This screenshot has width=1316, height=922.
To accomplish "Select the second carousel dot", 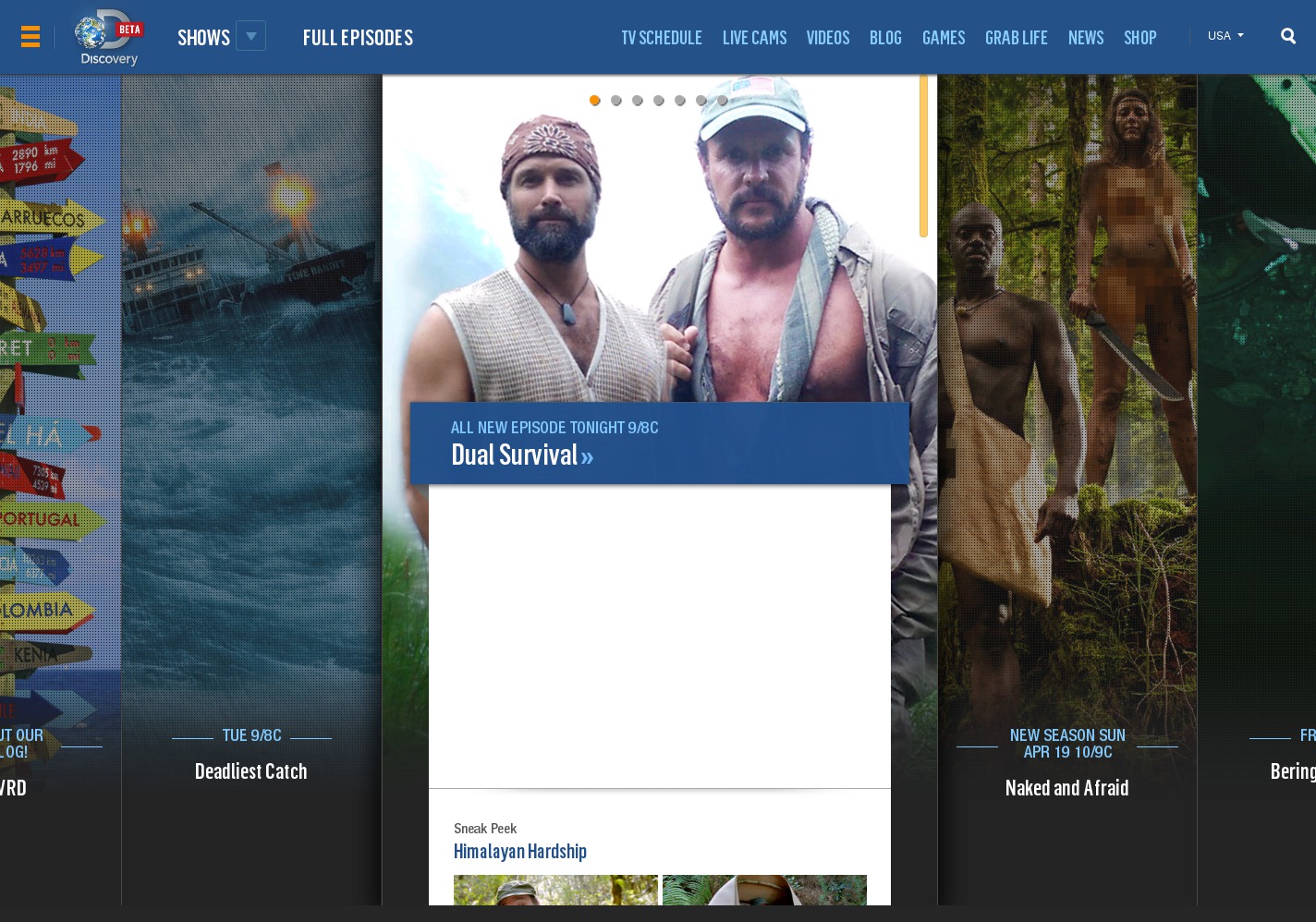I will coord(616,101).
